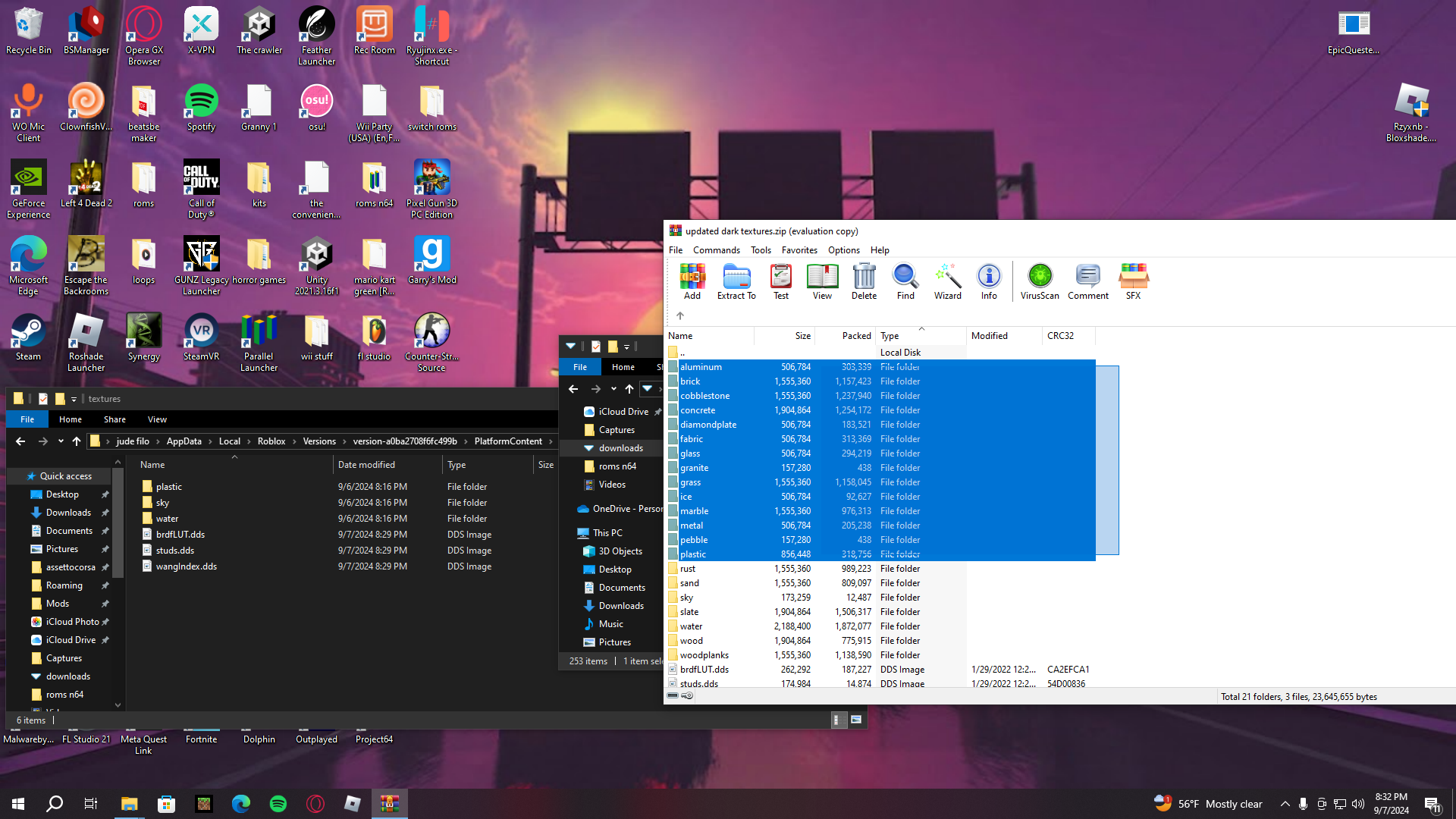
Task: Click the Delete icon in WinRAR
Action: [864, 282]
